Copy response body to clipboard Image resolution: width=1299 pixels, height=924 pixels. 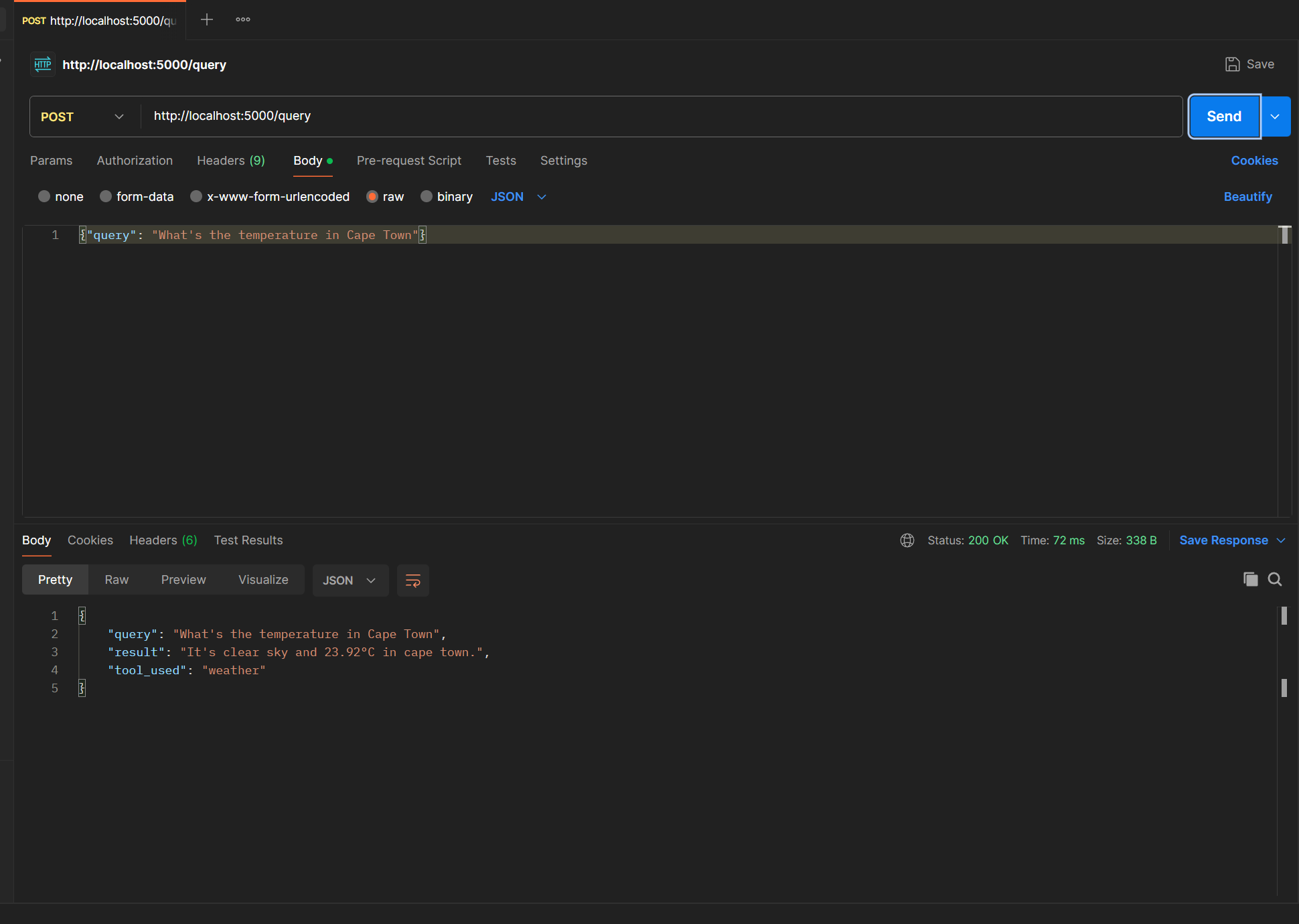pyautogui.click(x=1250, y=579)
